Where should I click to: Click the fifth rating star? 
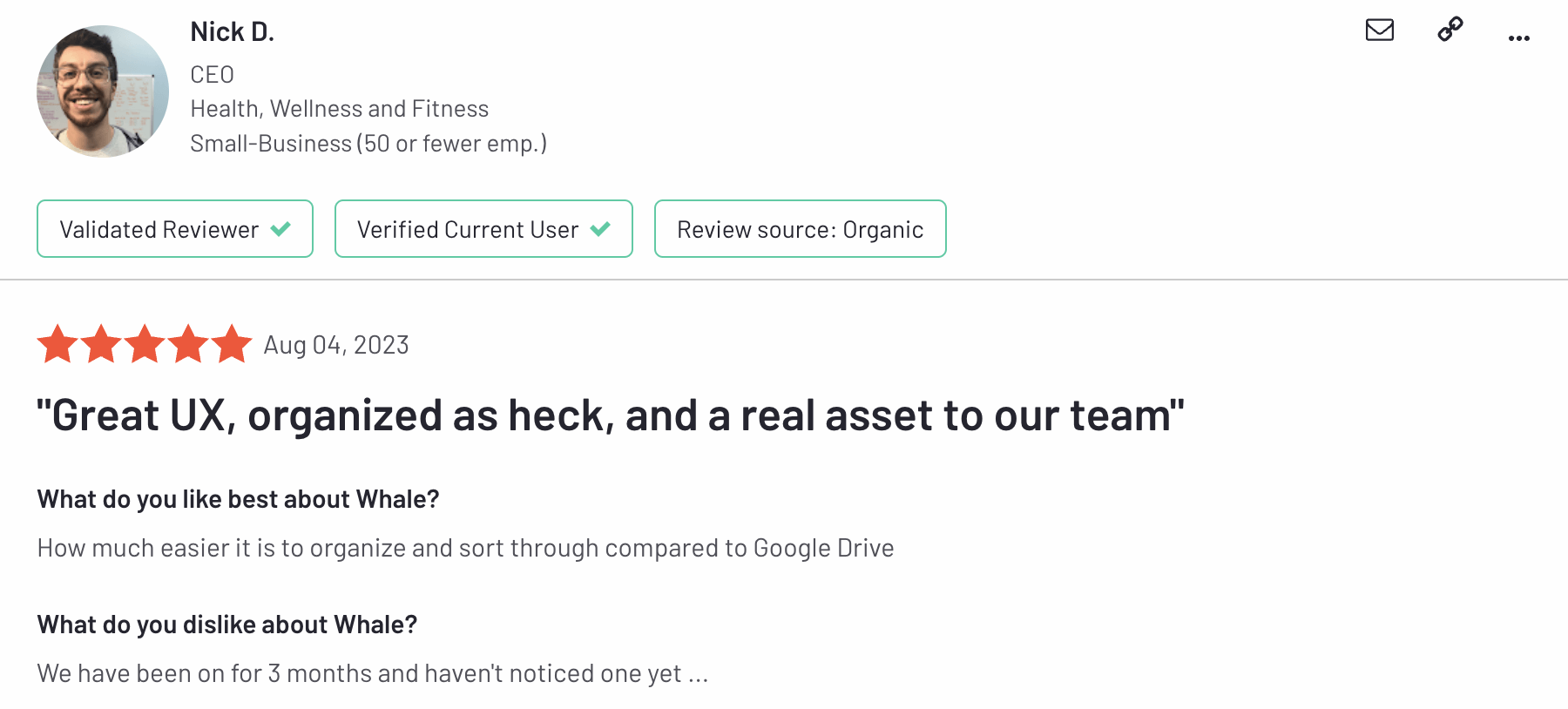point(232,344)
